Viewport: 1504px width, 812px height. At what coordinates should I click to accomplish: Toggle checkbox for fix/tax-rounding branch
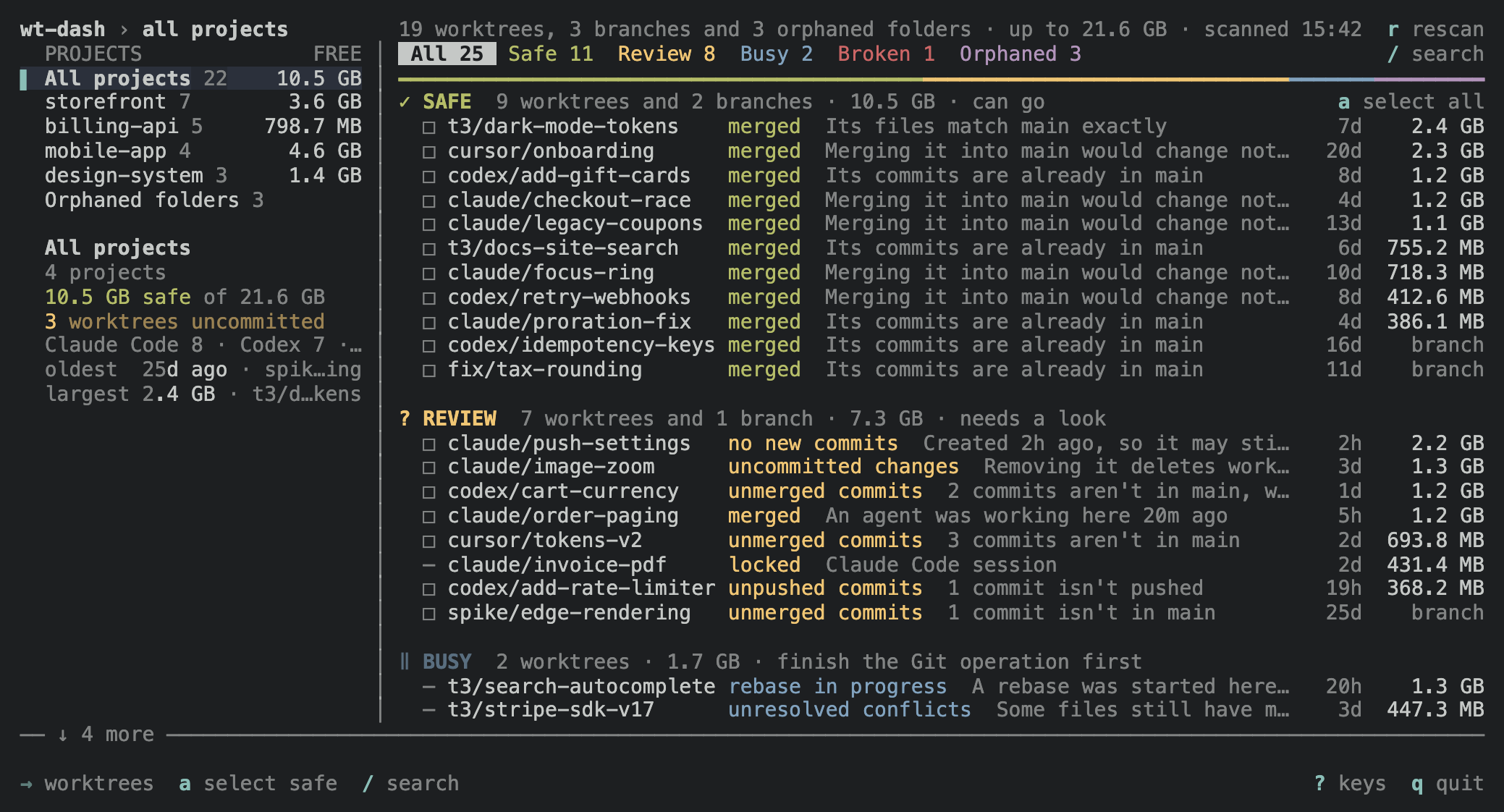[429, 371]
